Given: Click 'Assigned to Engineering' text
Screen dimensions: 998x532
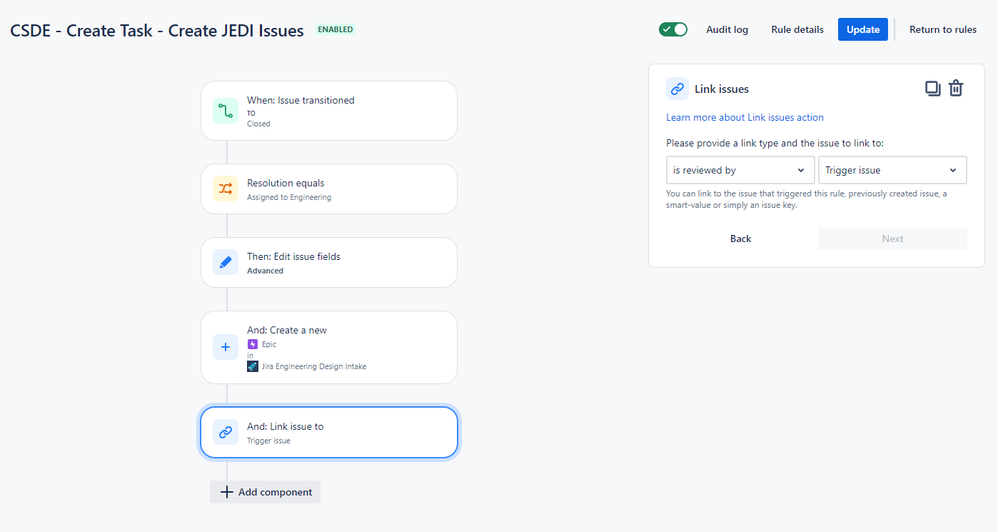Looking at the screenshot, I should click(289, 197).
